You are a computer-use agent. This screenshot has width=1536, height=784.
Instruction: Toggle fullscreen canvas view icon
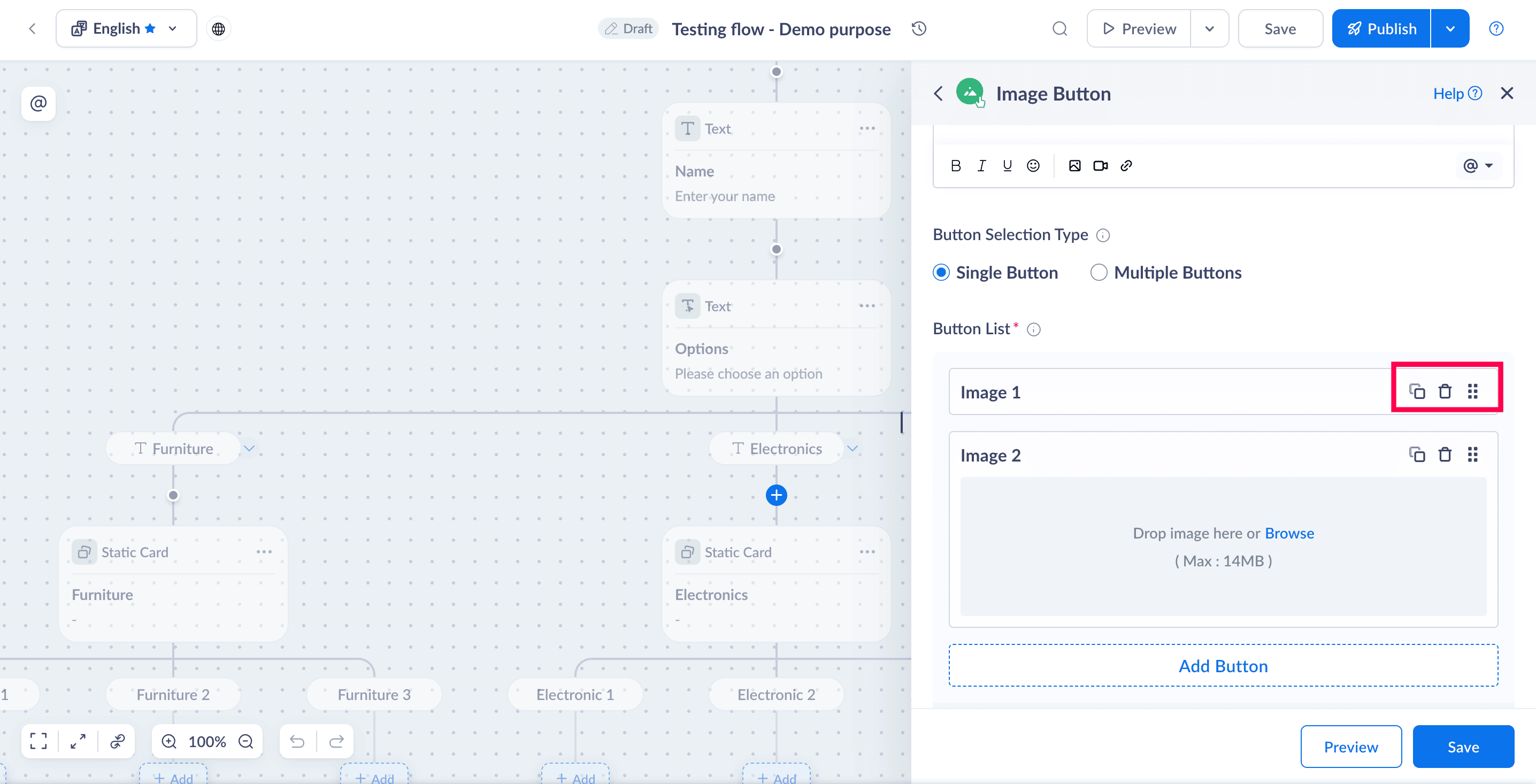(39, 741)
